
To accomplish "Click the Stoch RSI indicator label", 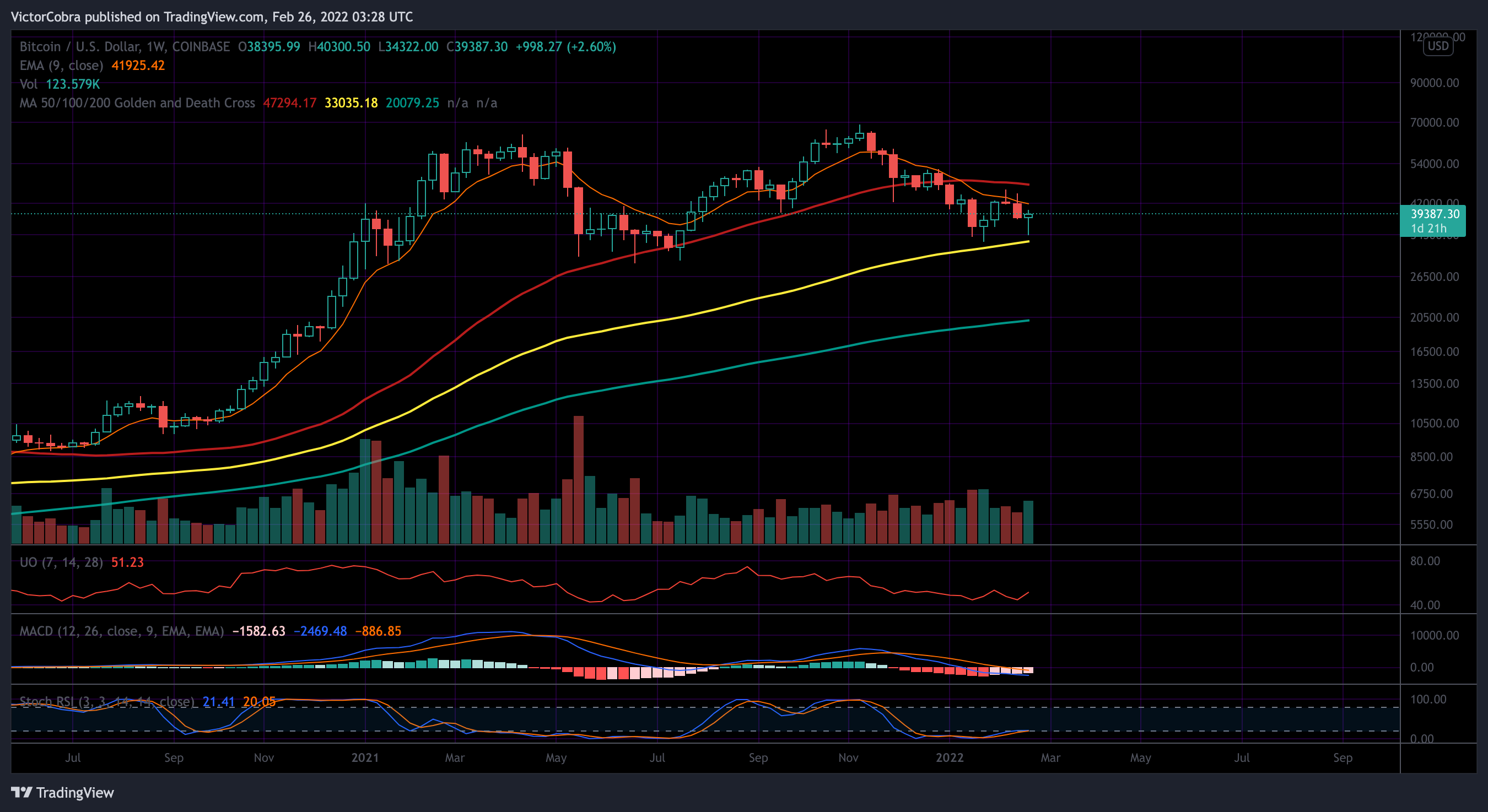I will coord(107,702).
